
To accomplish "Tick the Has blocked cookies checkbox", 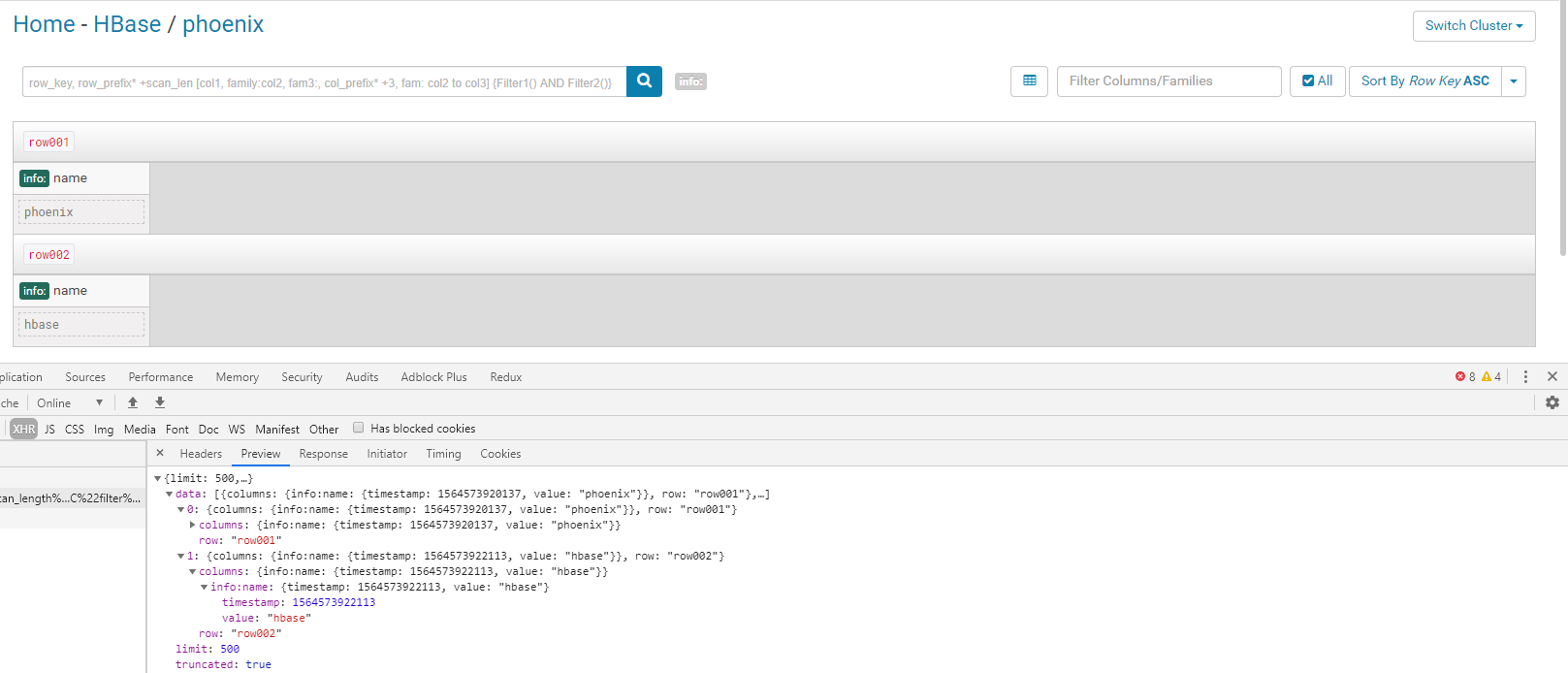I will (358, 428).
